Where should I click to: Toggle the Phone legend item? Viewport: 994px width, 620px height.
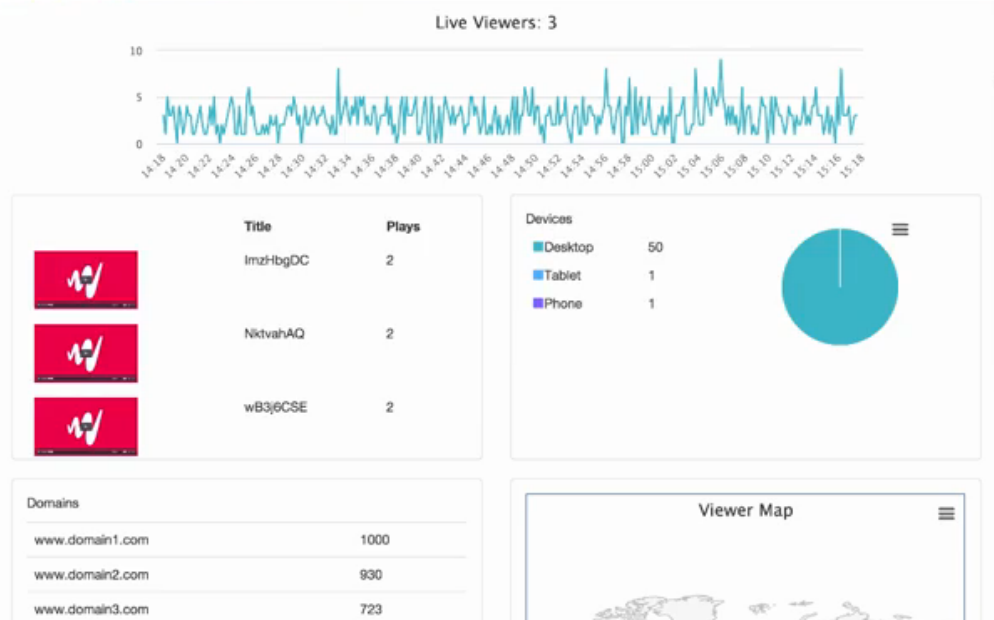(563, 303)
